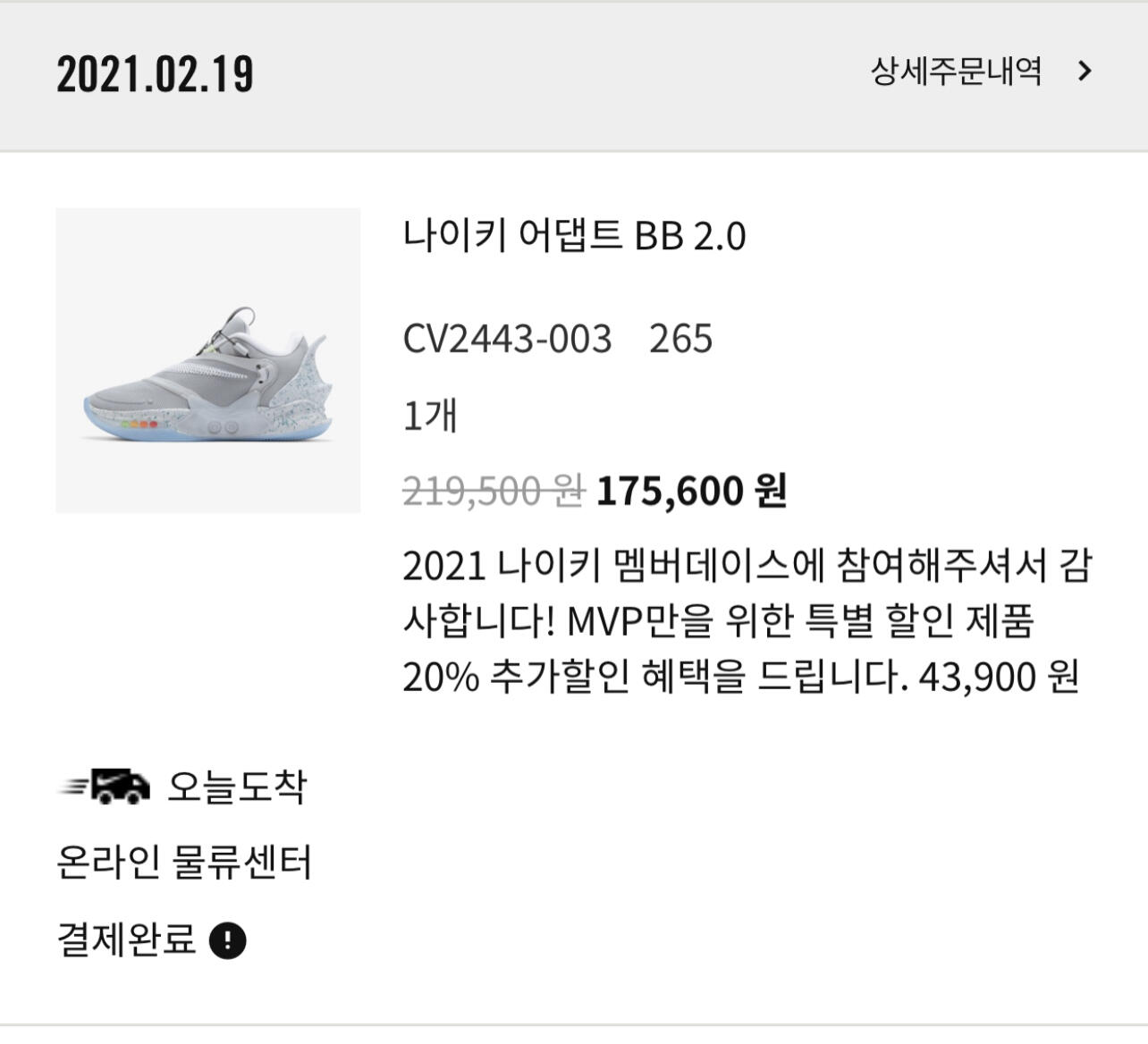Click the discounted price 175,600 원

691,492
